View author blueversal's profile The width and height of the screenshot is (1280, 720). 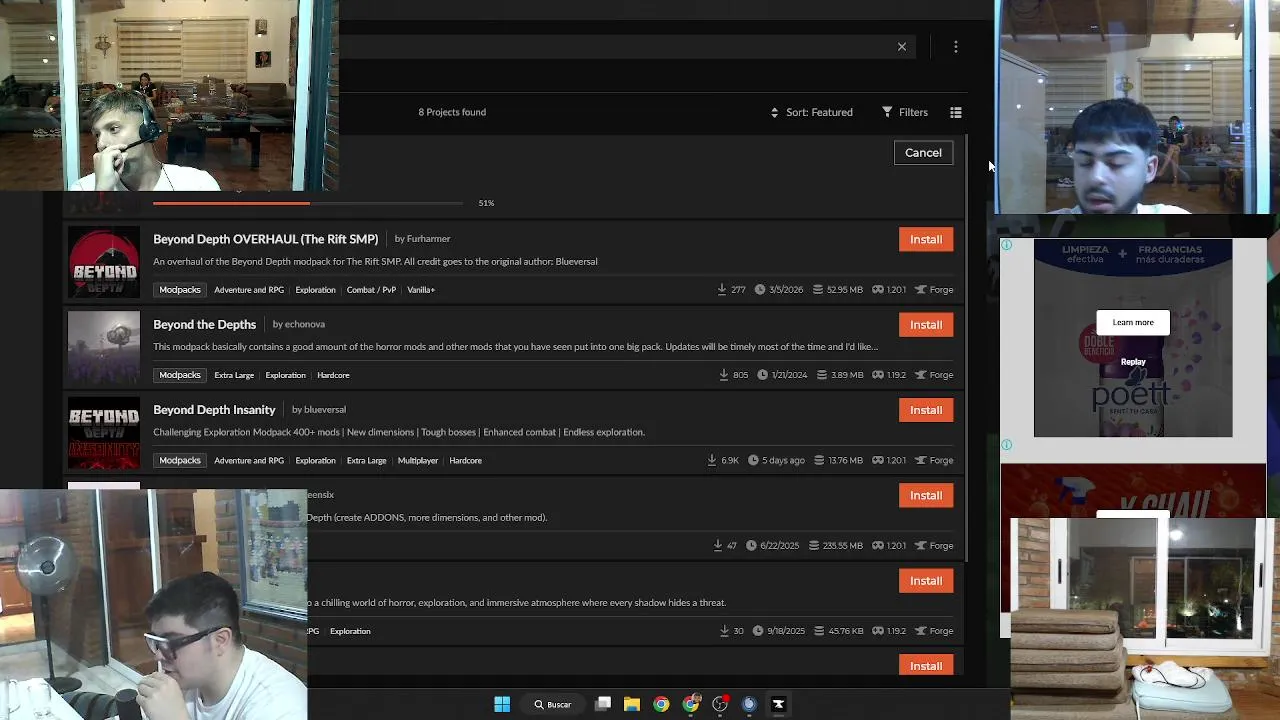[x=324, y=410]
